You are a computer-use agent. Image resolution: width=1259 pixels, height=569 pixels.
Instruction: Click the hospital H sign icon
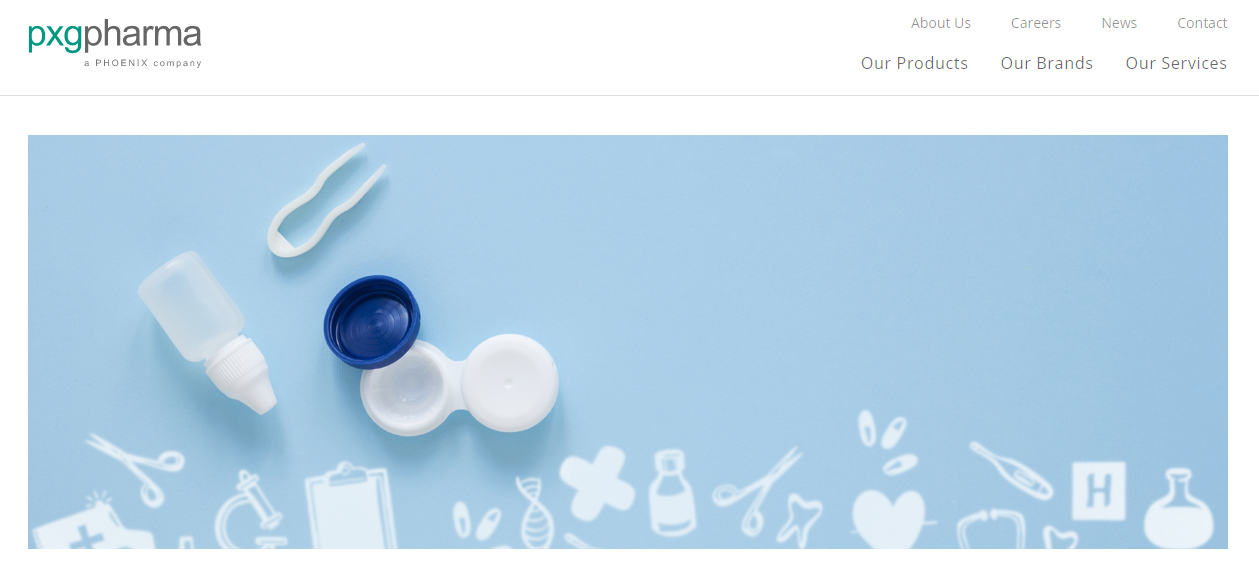coord(1099,490)
